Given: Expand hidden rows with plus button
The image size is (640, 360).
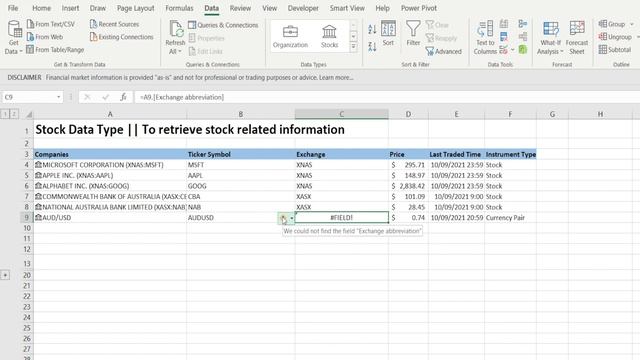Looking at the screenshot, I should pyautogui.click(x=5, y=275).
